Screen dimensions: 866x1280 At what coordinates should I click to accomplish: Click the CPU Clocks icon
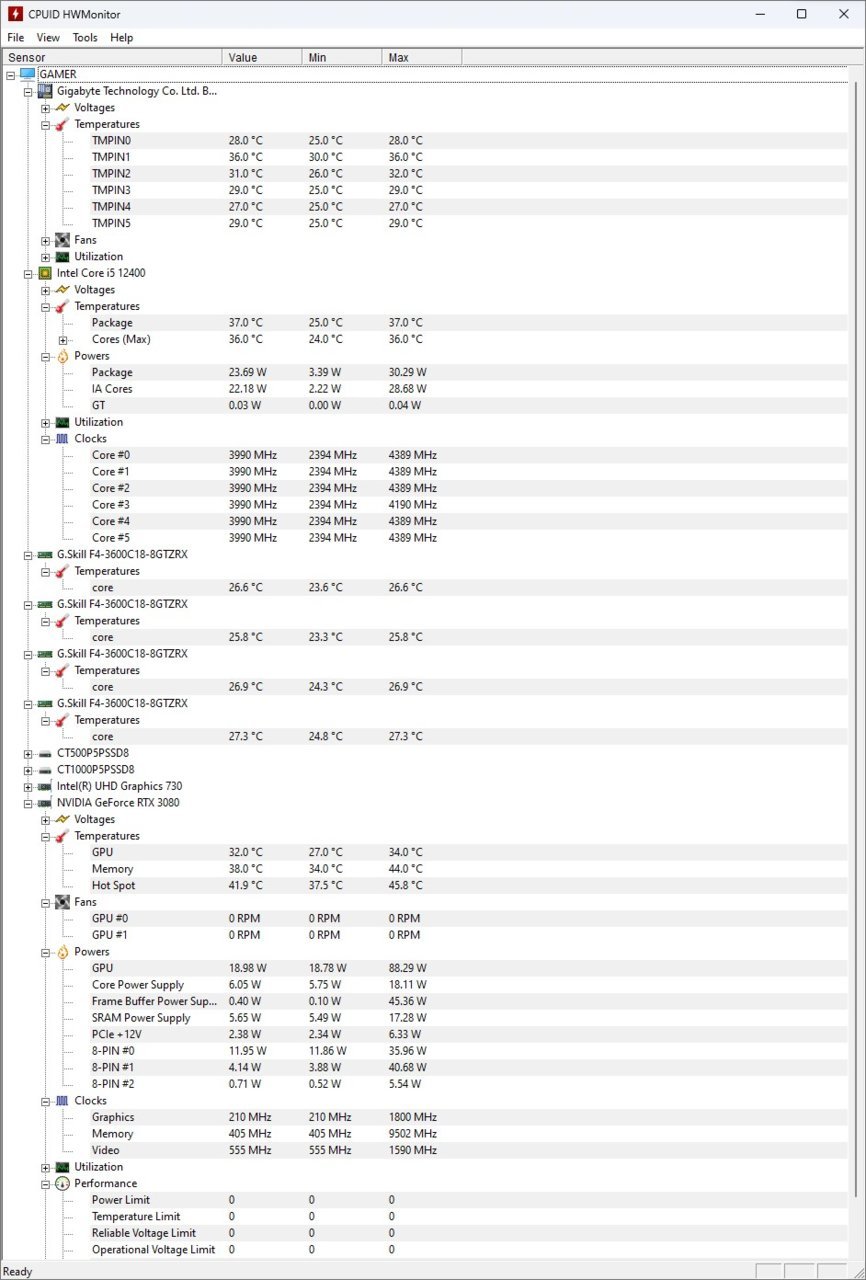pyautogui.click(x=62, y=439)
